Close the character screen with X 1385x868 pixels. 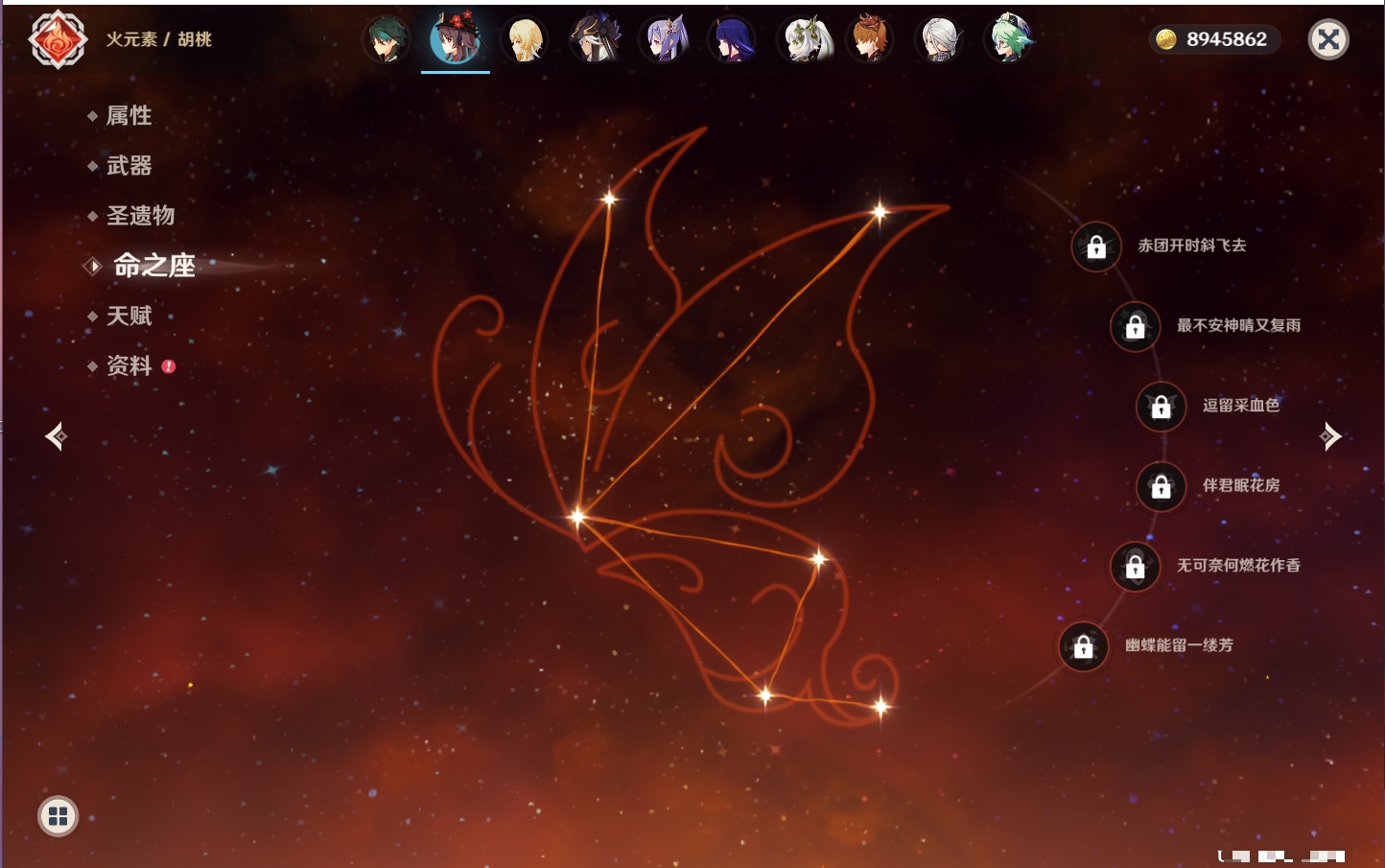tap(1328, 39)
